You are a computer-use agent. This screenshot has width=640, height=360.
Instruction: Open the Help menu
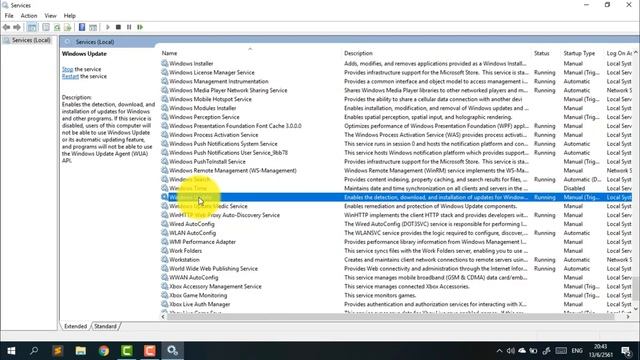[x=69, y=16]
